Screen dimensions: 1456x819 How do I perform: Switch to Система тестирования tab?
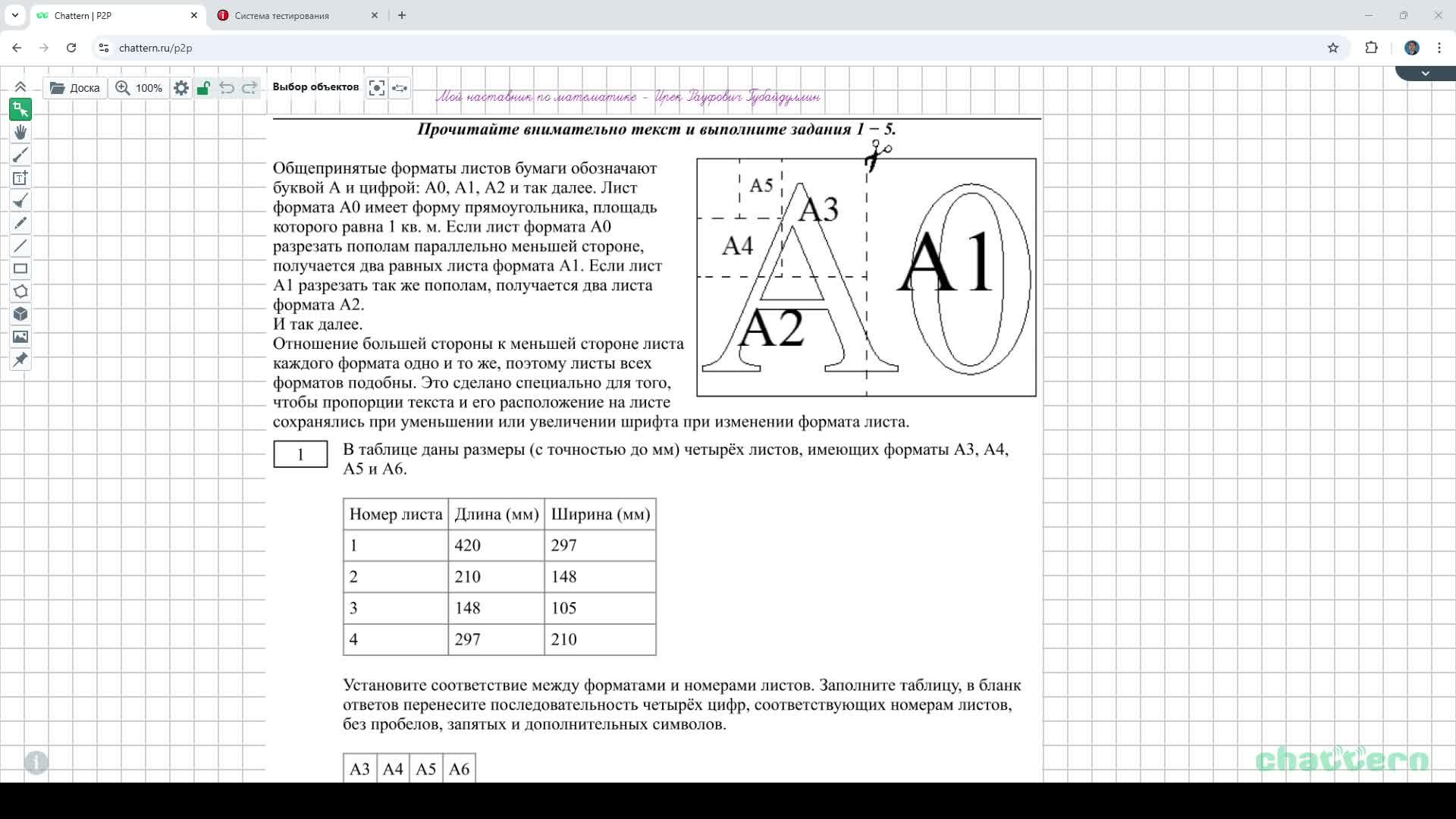tap(281, 15)
